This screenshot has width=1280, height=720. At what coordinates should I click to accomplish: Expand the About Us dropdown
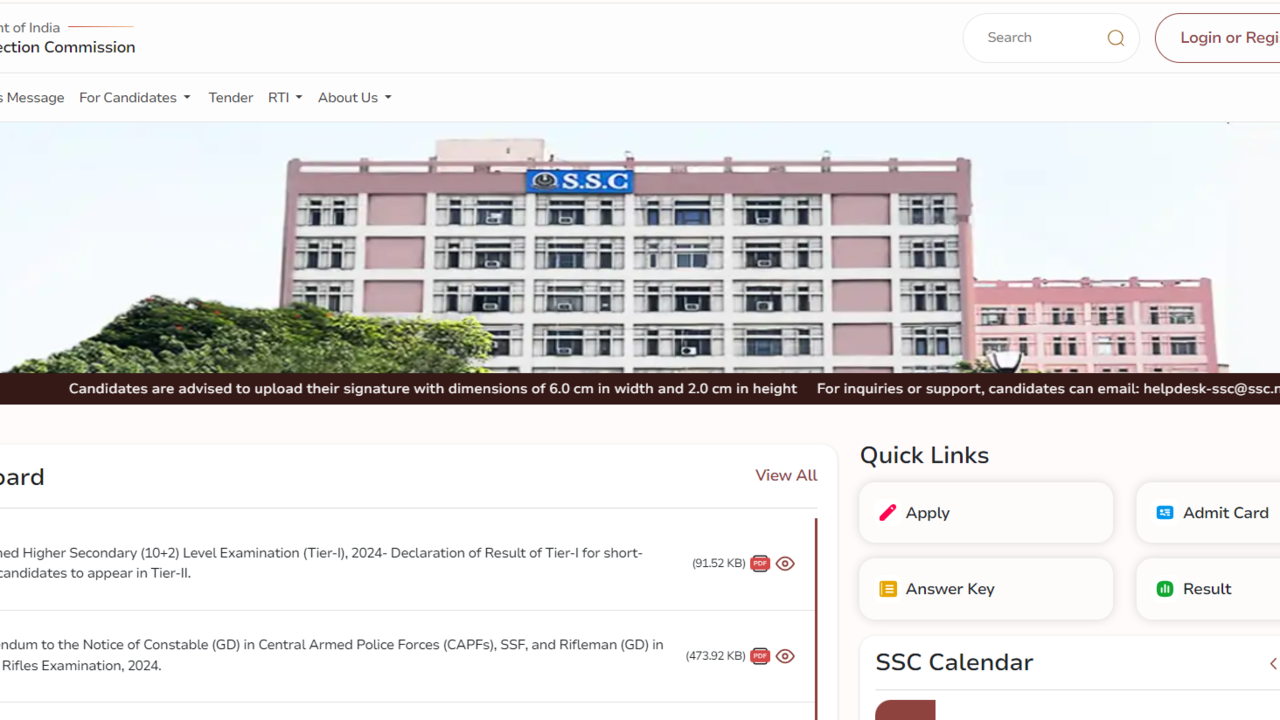tap(354, 97)
